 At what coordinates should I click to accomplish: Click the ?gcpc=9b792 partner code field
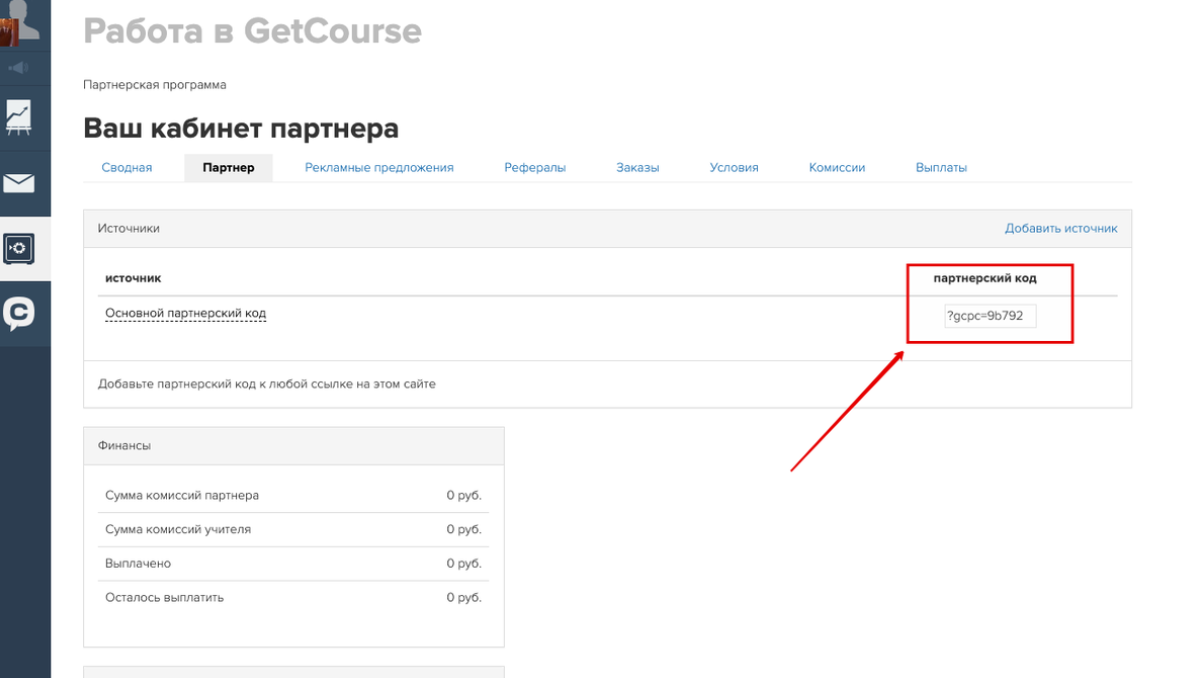pos(990,316)
